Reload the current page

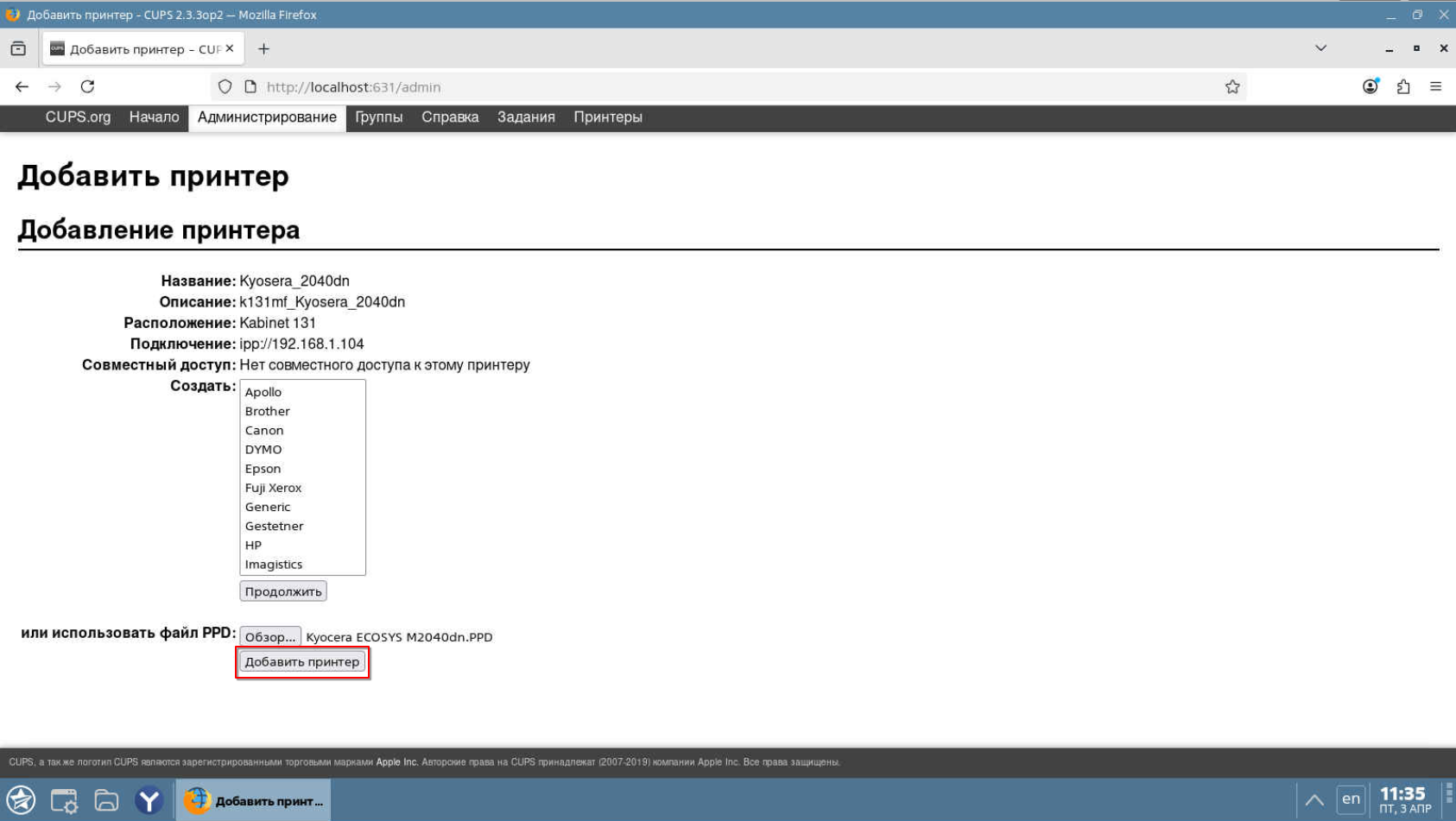point(87,86)
